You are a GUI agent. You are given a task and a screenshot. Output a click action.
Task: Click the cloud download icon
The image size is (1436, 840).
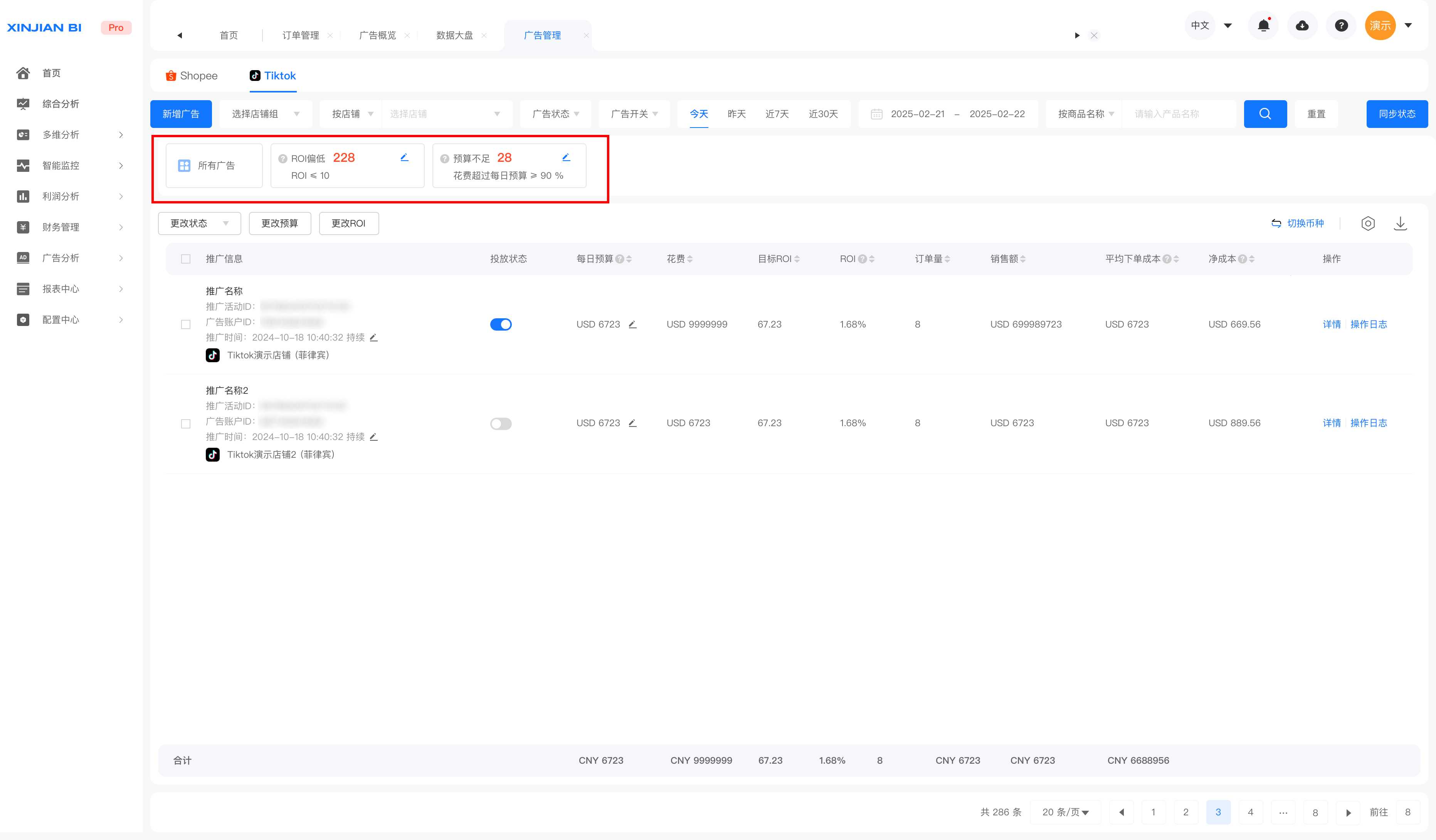(x=1302, y=26)
